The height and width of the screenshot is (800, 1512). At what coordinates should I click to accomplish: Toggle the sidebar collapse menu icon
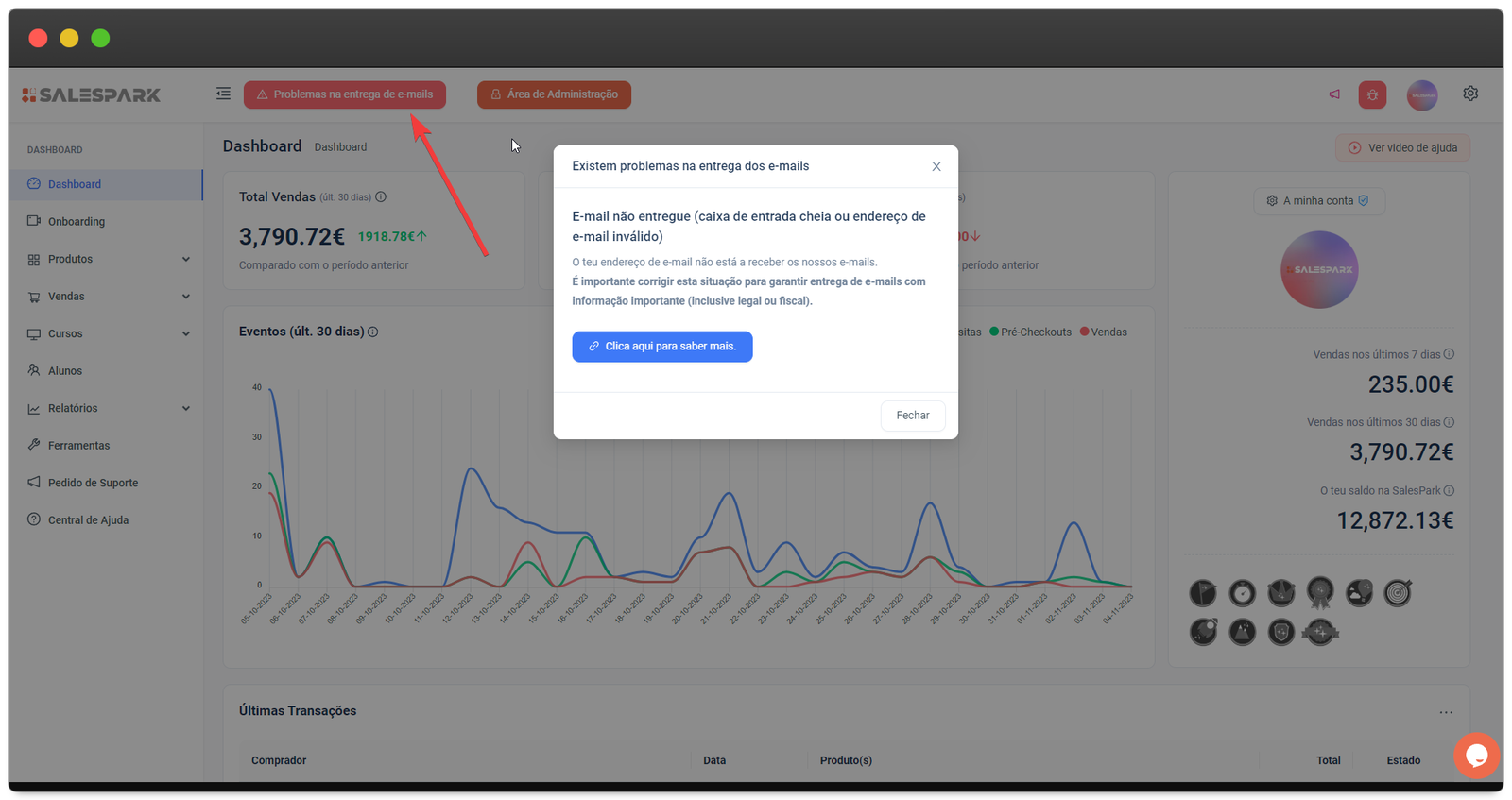point(223,94)
